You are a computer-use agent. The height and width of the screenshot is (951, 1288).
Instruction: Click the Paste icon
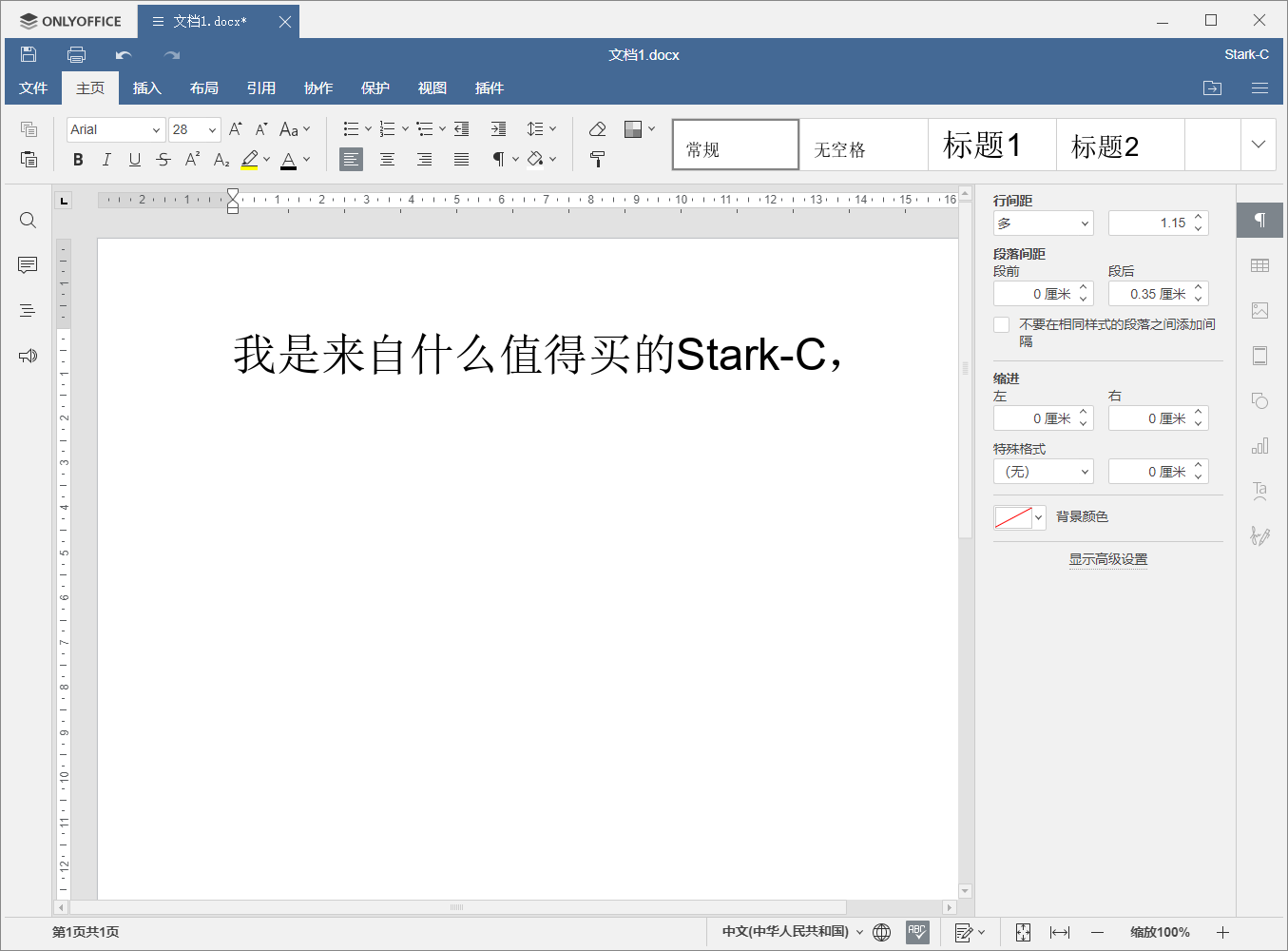pyautogui.click(x=29, y=159)
